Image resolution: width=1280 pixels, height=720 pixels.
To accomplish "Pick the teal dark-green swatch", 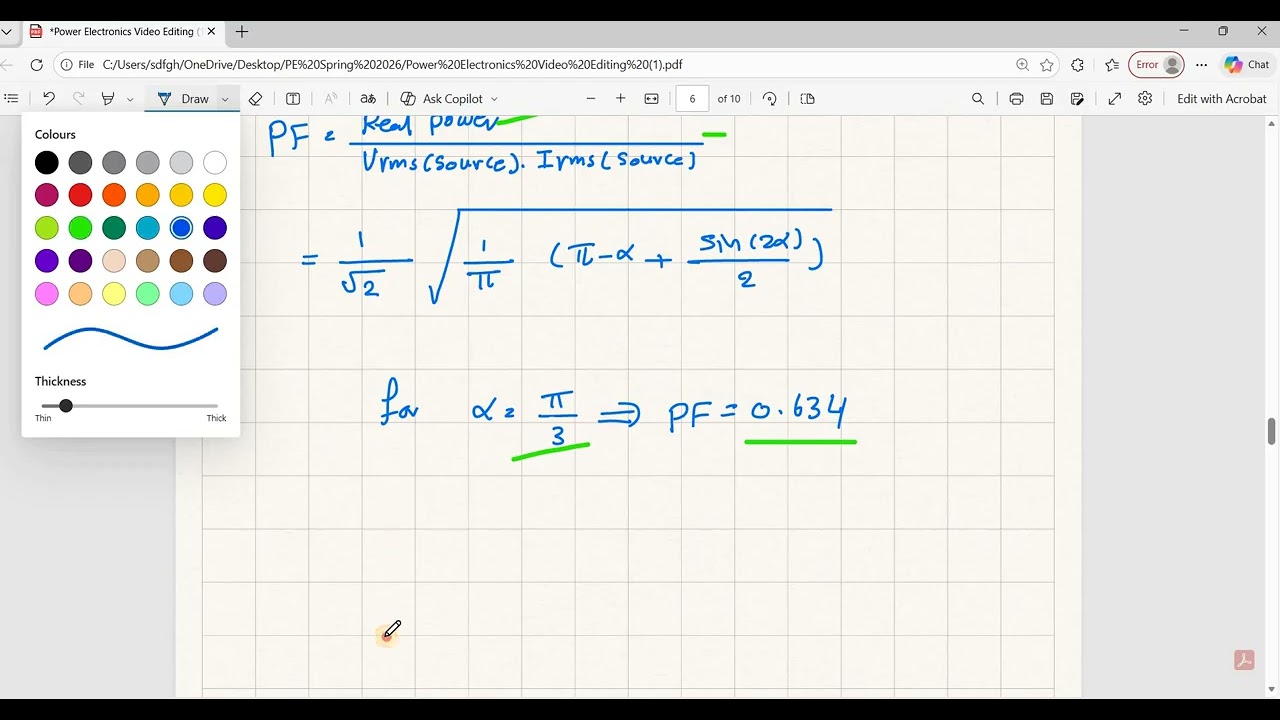I will point(114,228).
